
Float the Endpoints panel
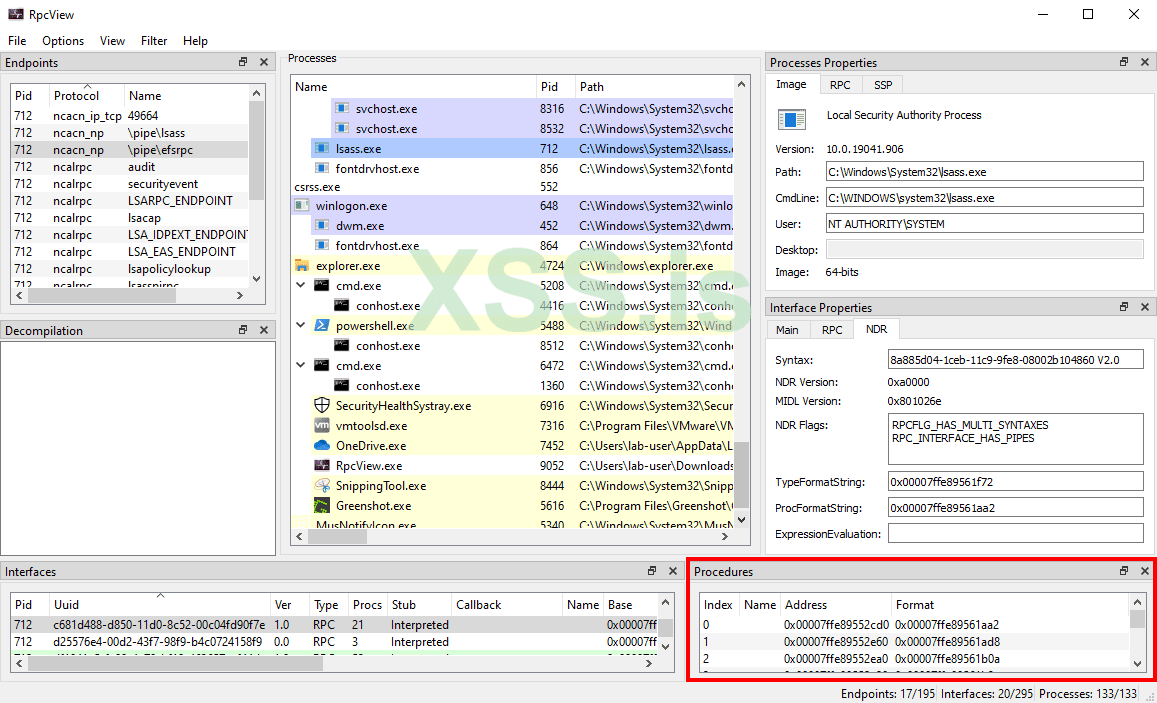click(243, 62)
